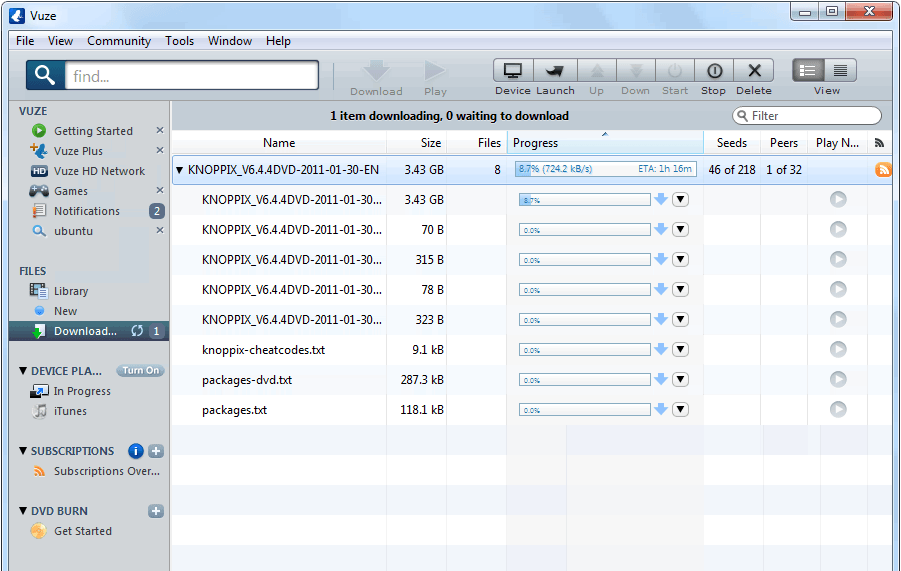Click the RSS column header icon
Image resolution: width=901 pixels, height=571 pixels.
coord(879,143)
